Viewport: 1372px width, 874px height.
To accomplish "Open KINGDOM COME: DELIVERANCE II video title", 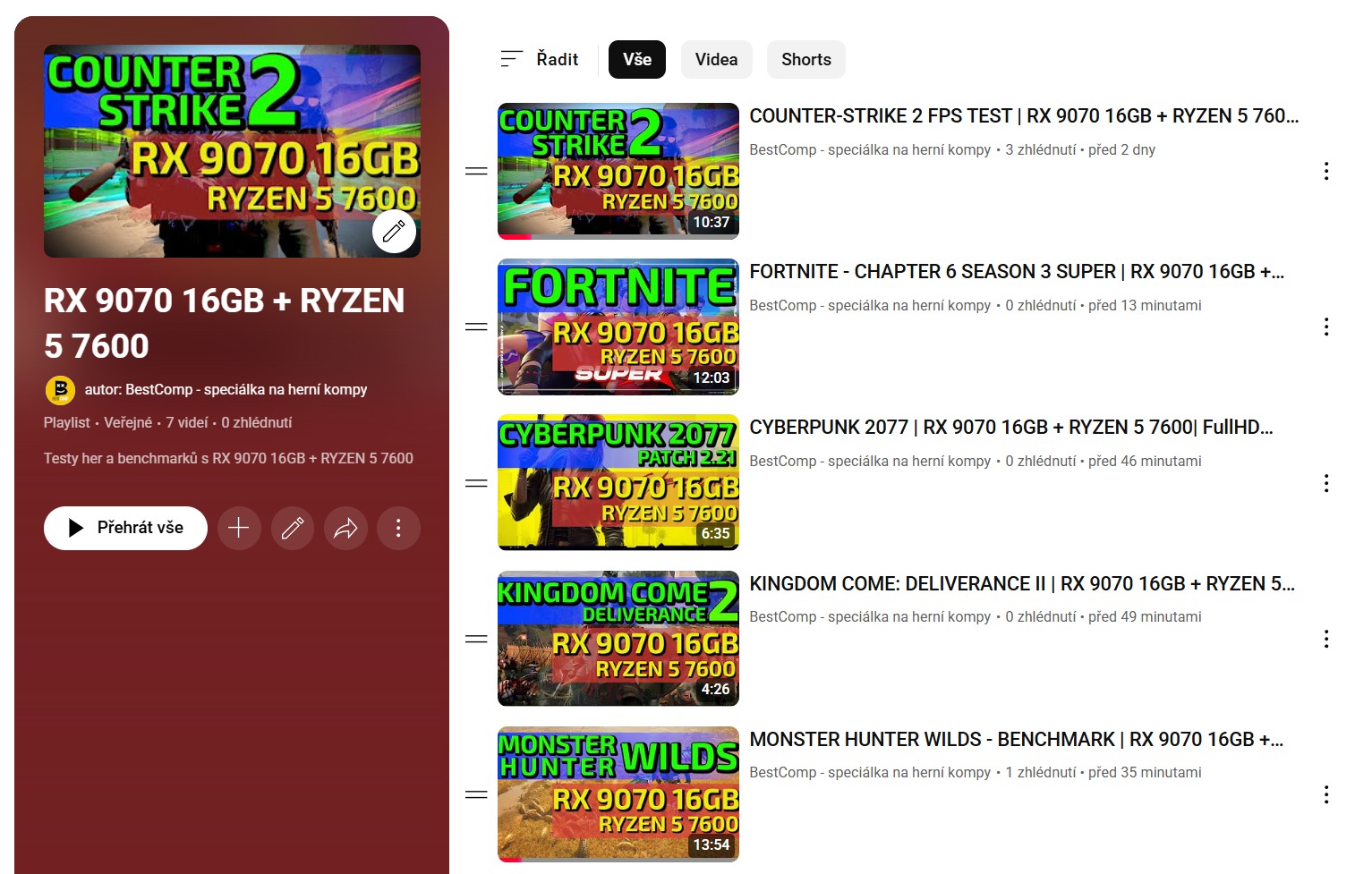I will tap(1022, 583).
